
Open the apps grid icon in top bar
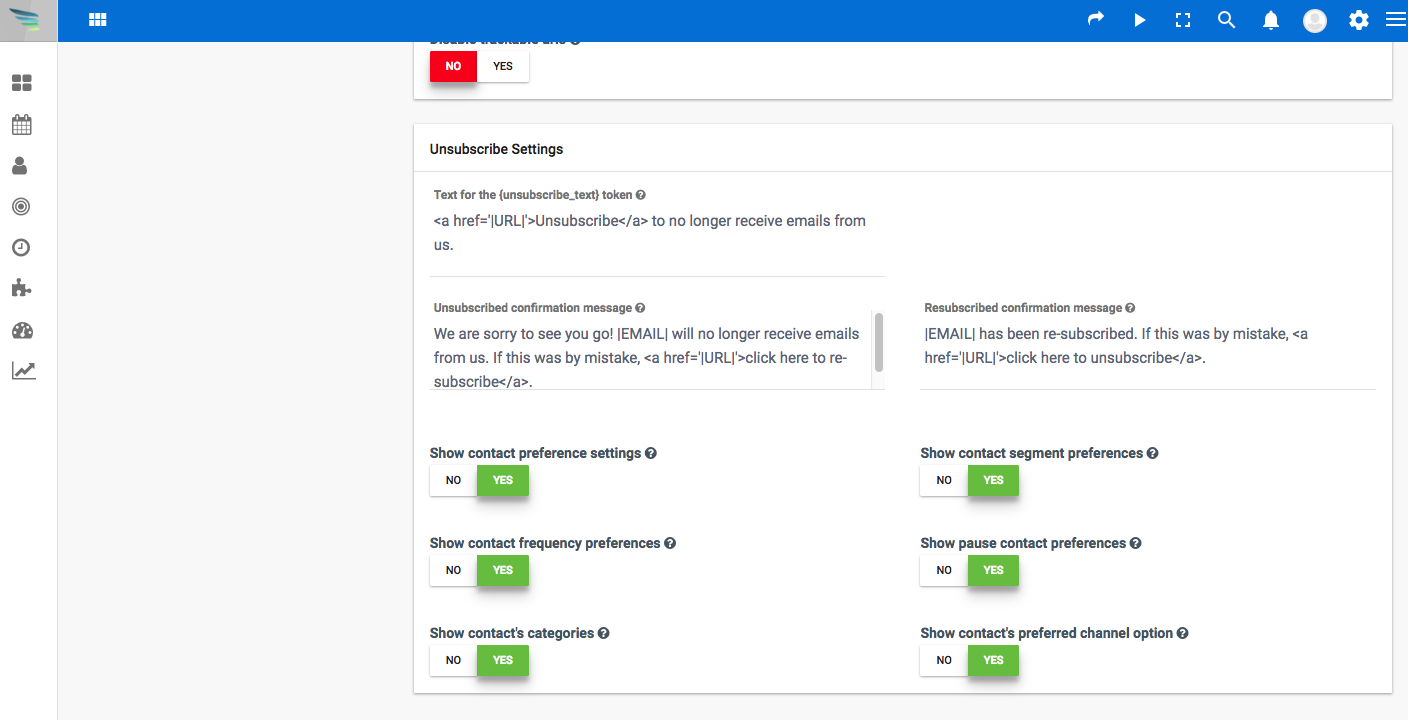97,20
